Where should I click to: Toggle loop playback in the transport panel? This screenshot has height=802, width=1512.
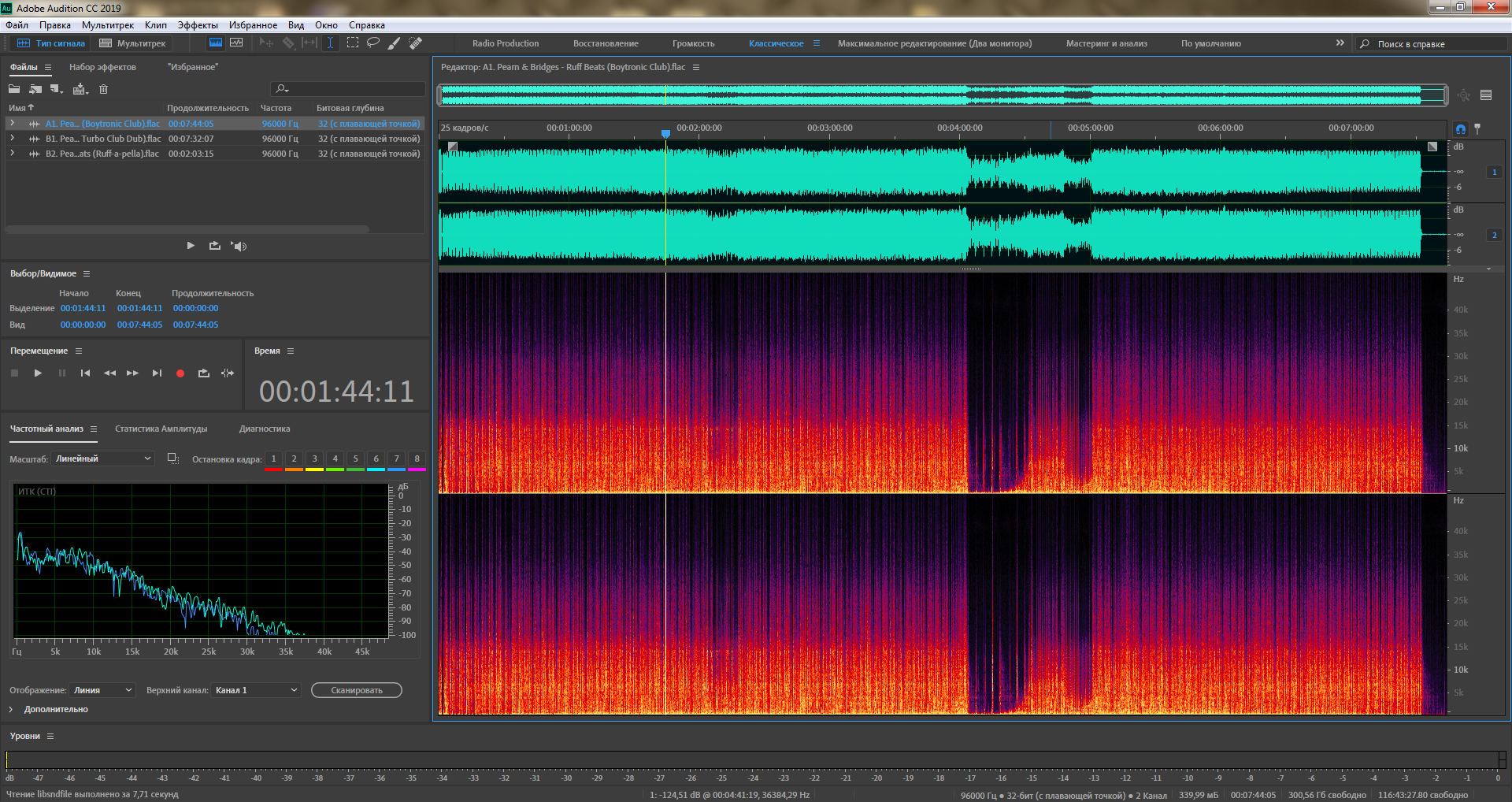coord(204,373)
